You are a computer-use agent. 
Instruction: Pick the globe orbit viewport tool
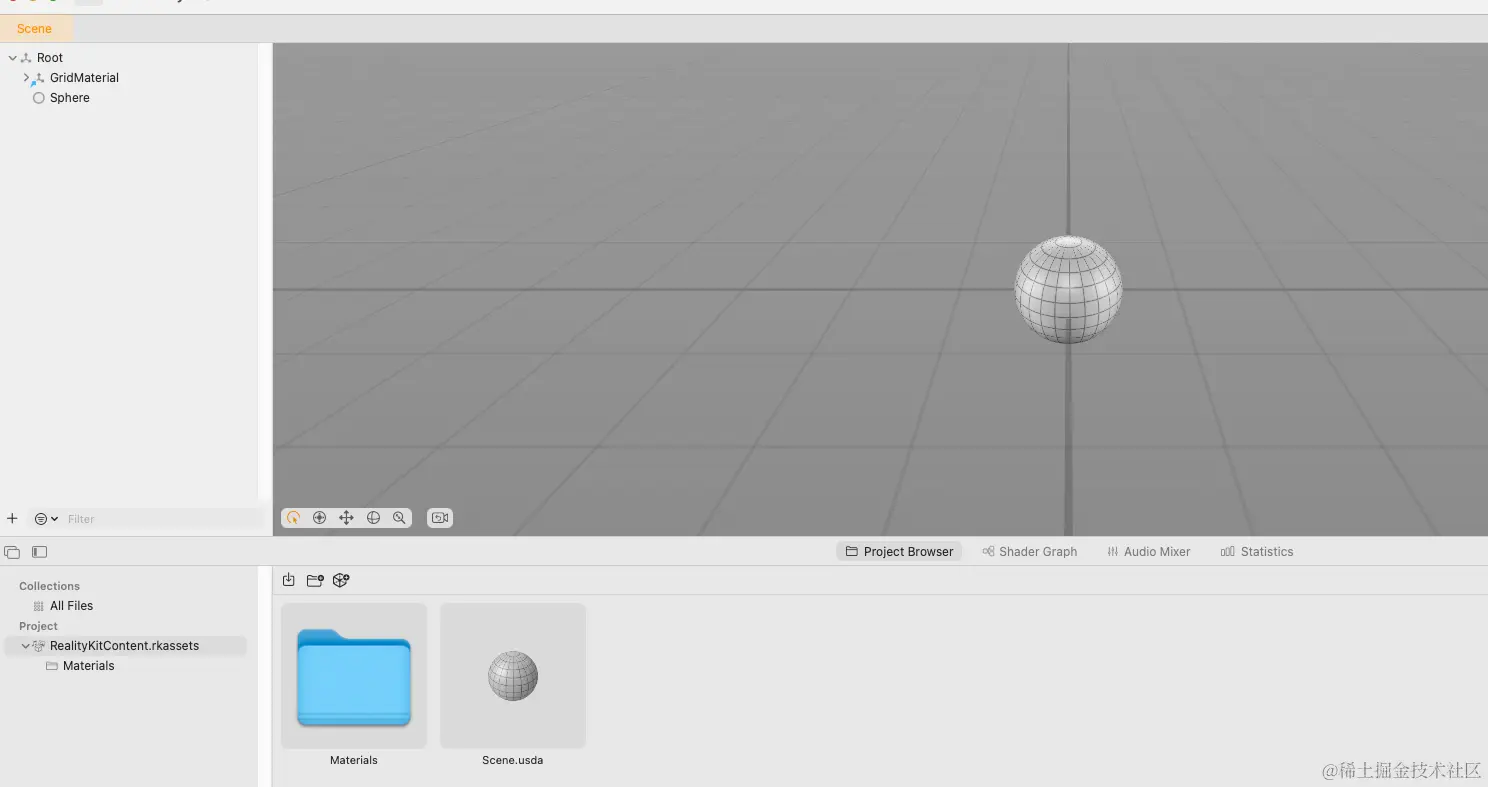coord(373,518)
